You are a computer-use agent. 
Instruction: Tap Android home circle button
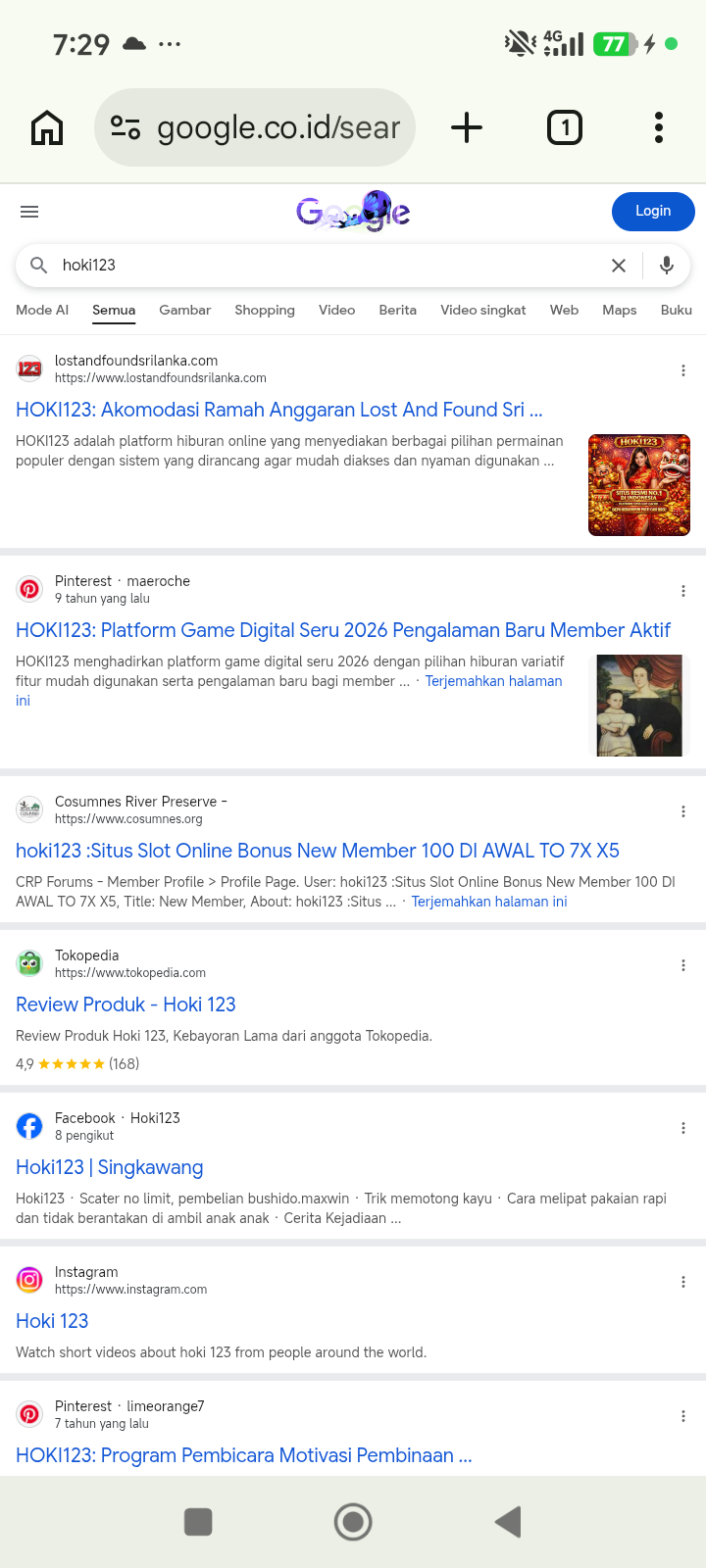tap(353, 1522)
